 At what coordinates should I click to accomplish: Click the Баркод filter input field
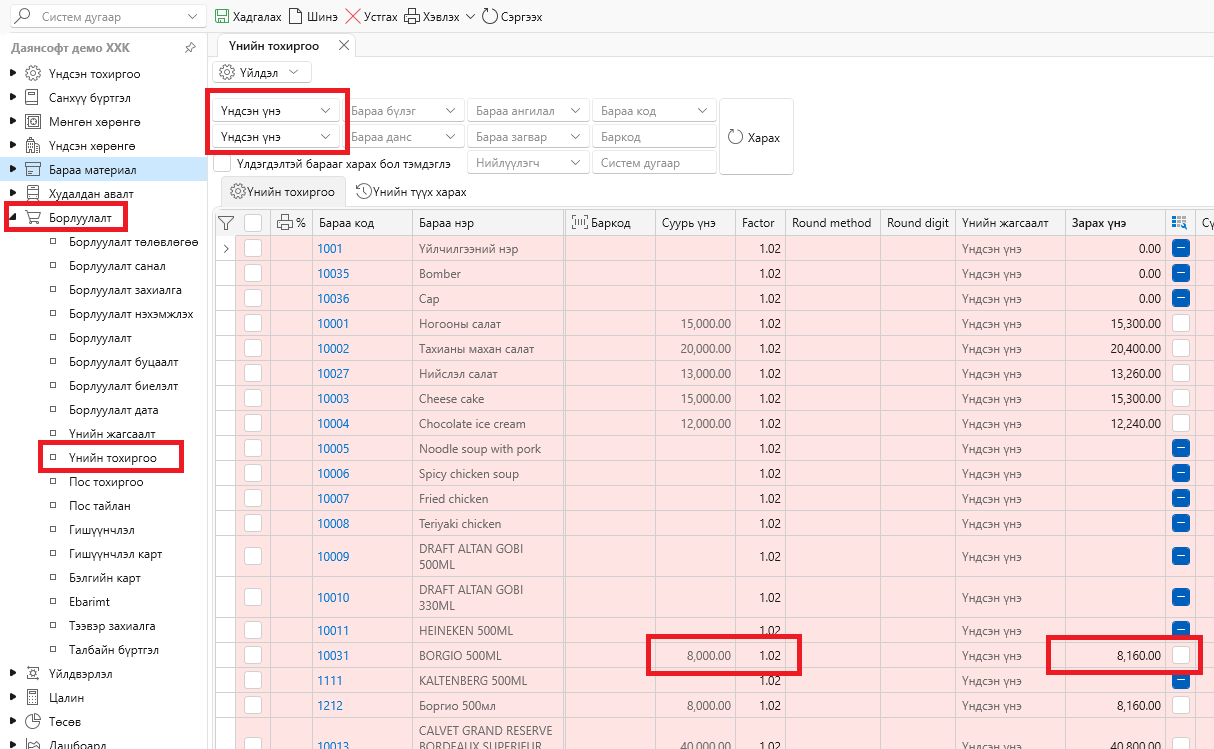[x=655, y=136]
